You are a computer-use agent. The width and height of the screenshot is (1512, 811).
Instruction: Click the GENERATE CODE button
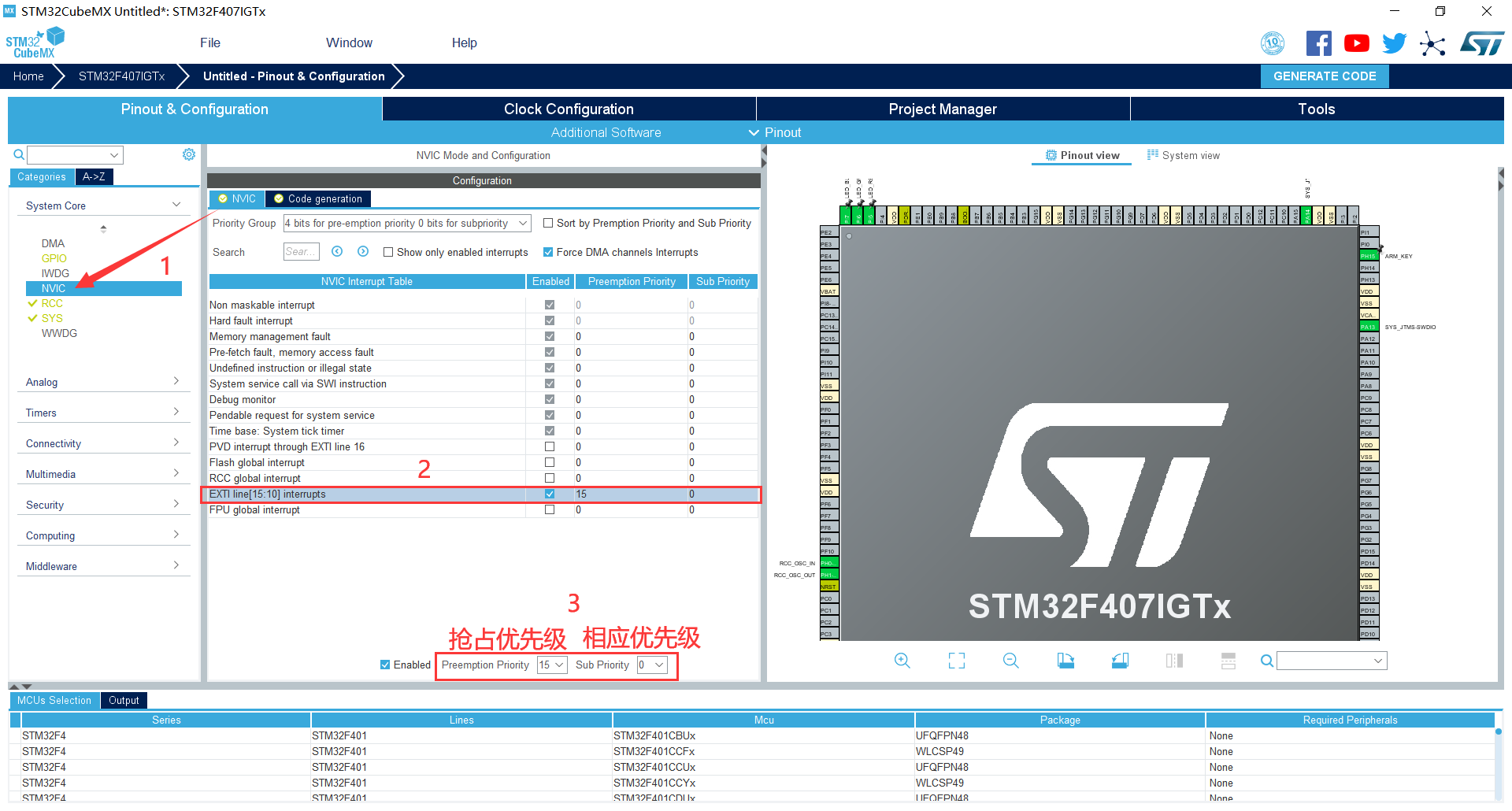coord(1325,76)
